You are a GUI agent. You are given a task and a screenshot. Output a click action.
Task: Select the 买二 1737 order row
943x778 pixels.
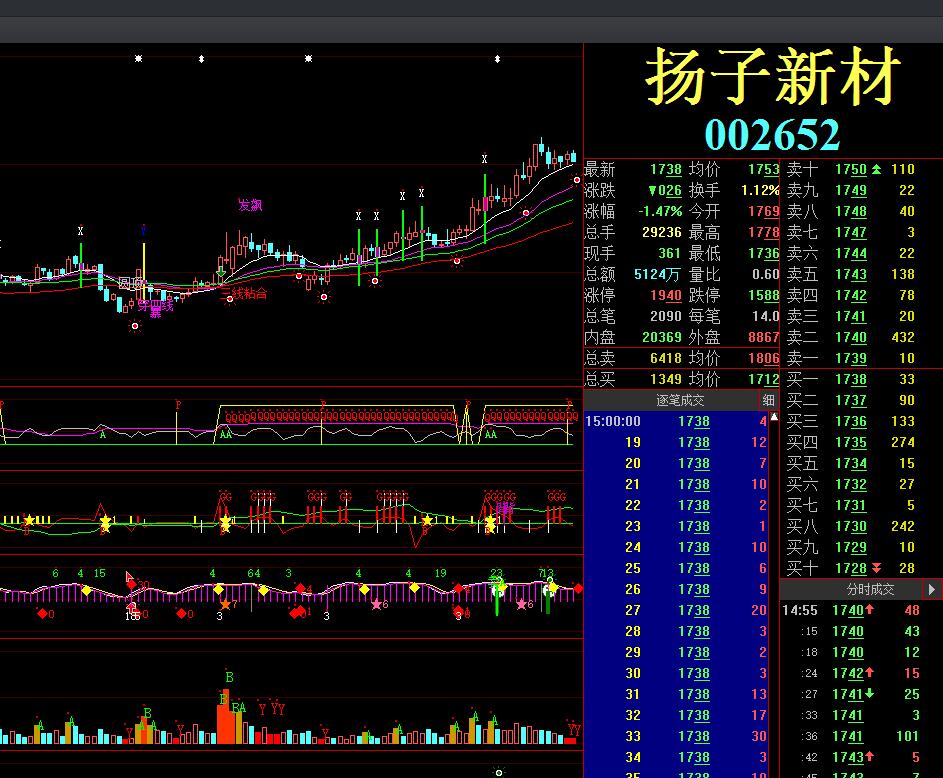tap(861, 400)
